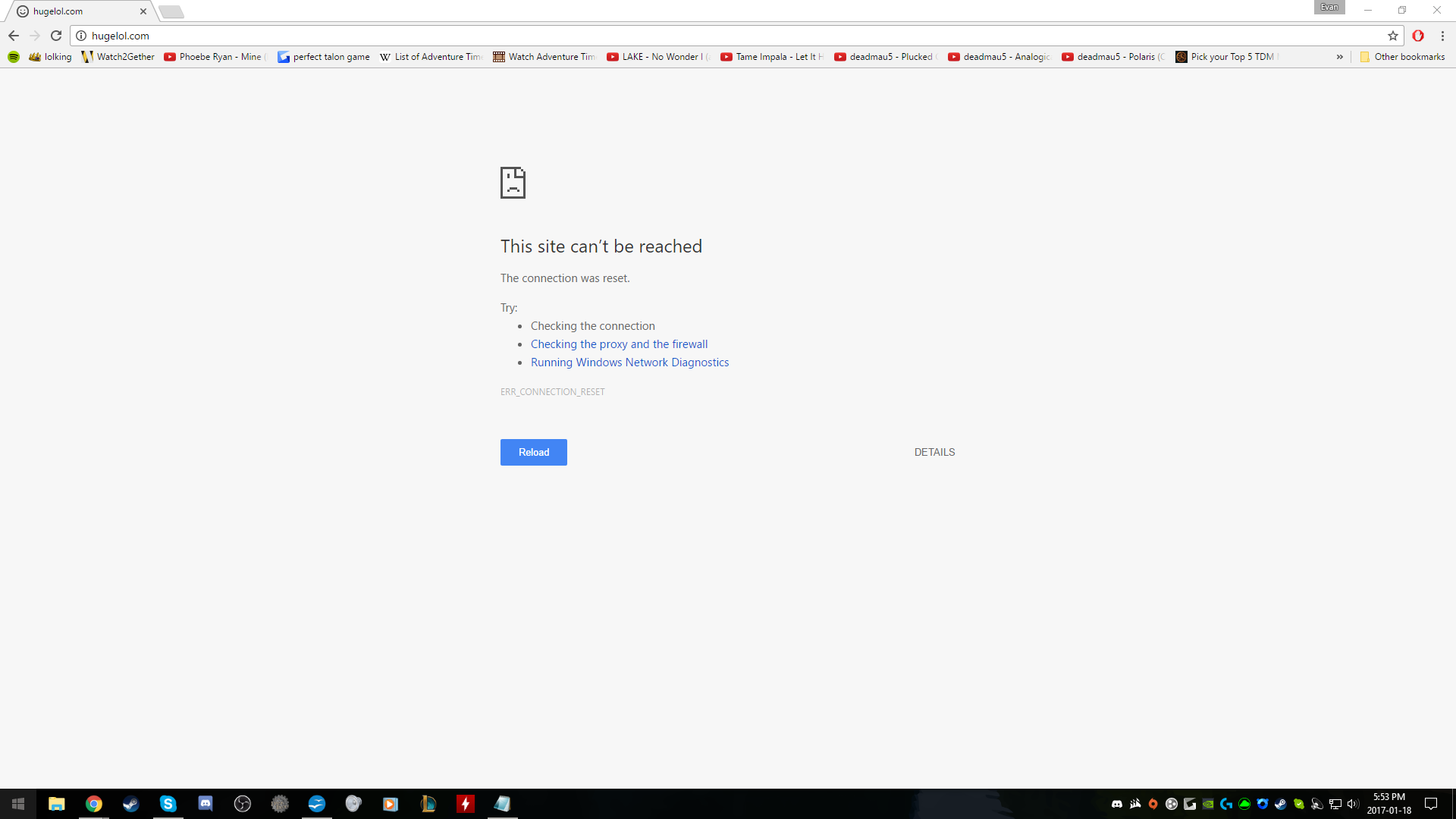Open Discord from the taskbar
This screenshot has width=1456, height=819.
coord(206,804)
